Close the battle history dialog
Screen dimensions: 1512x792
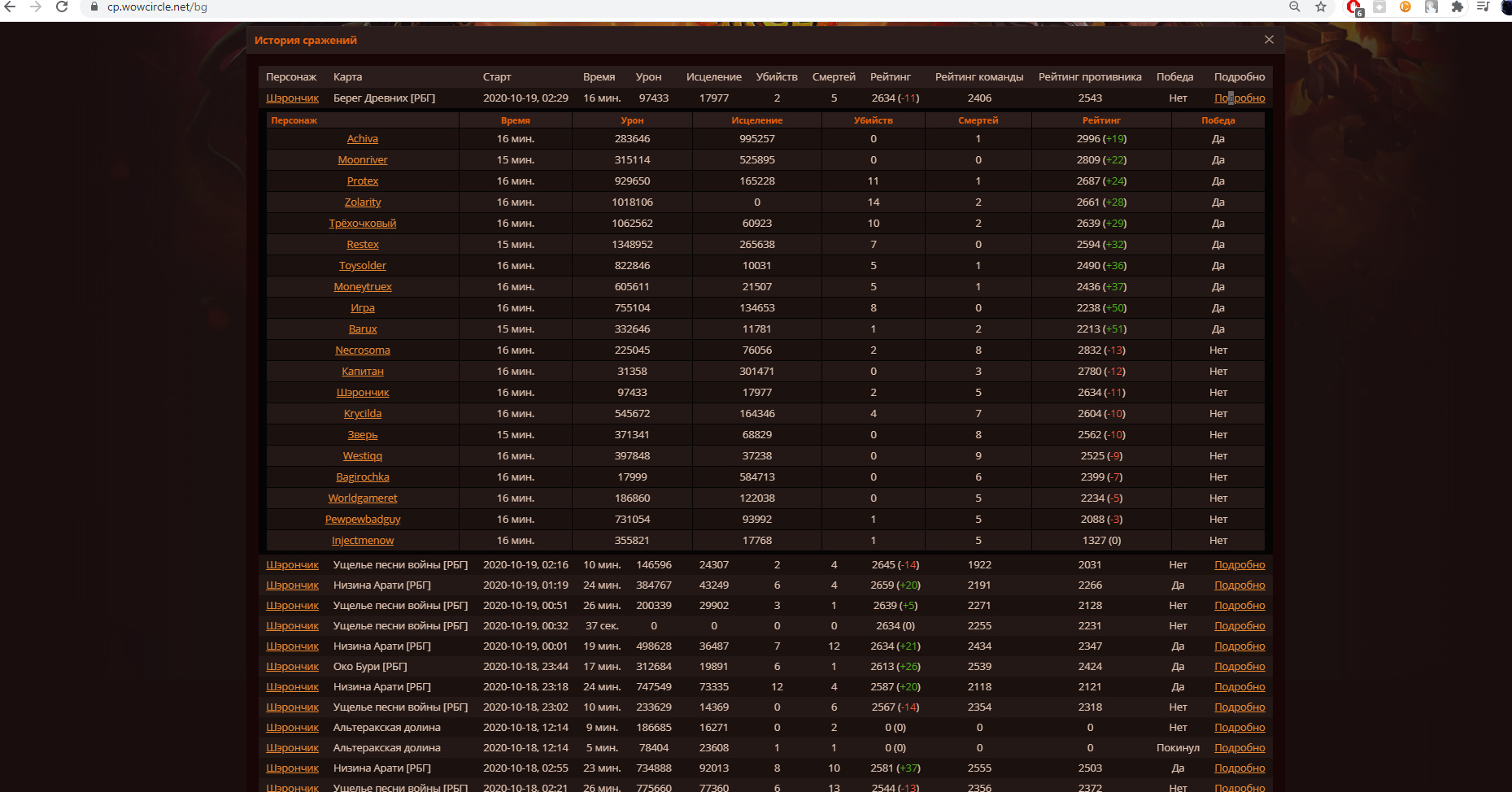1269,40
